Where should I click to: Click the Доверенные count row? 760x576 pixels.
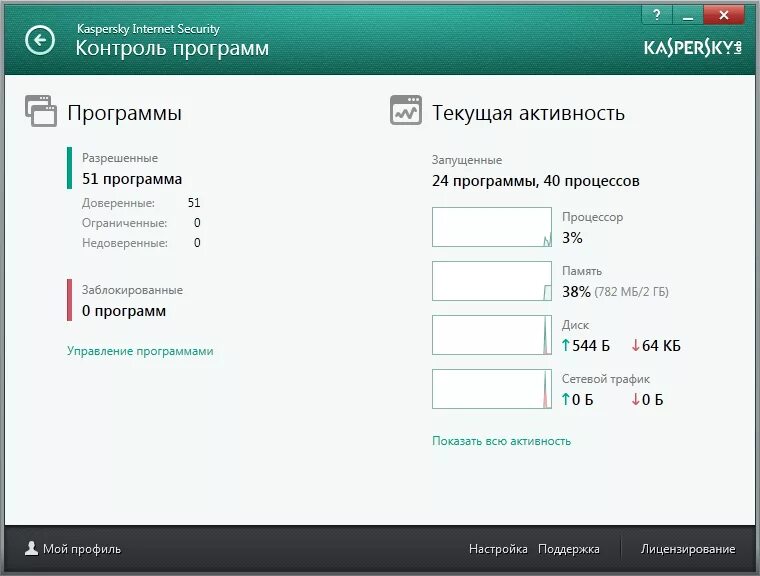(x=141, y=203)
